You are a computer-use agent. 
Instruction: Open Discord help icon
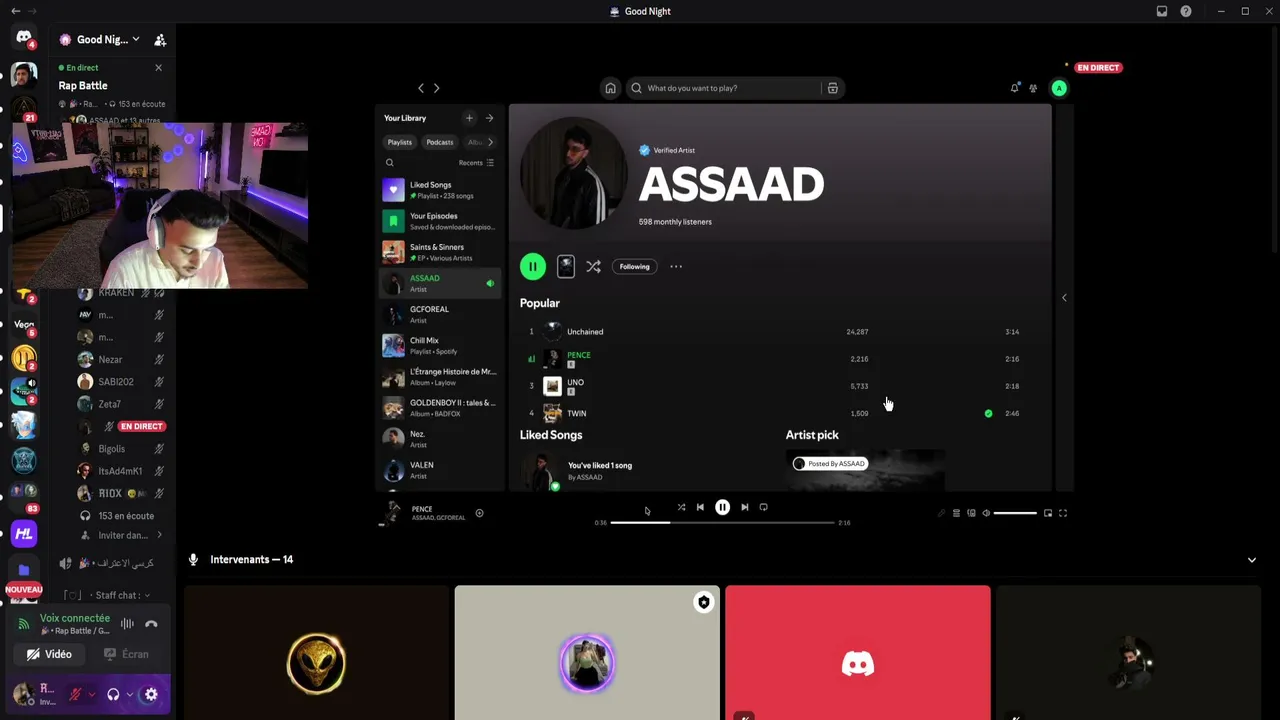coord(1186,11)
